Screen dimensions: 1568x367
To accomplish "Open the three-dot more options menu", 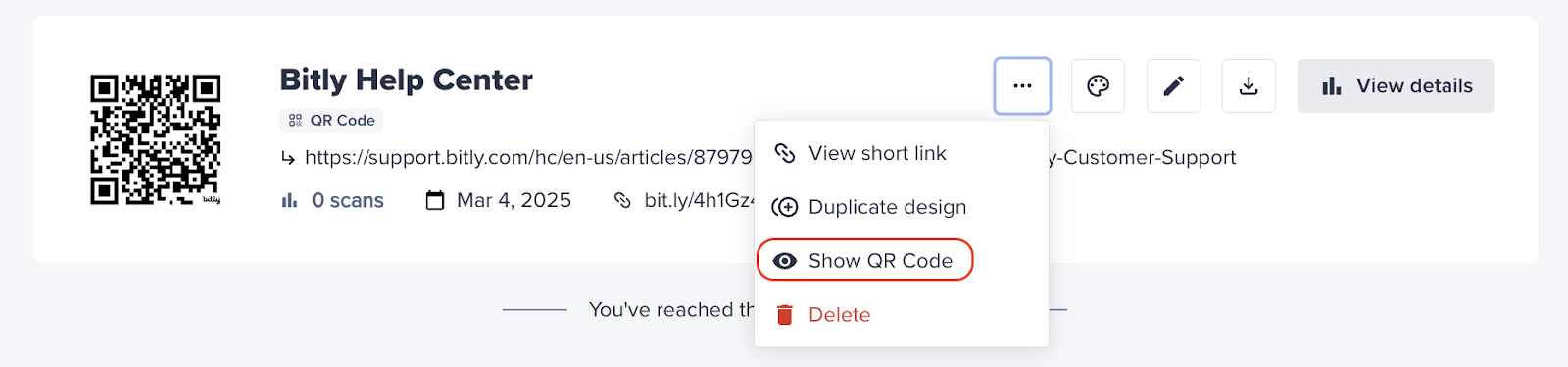I will [x=1022, y=85].
